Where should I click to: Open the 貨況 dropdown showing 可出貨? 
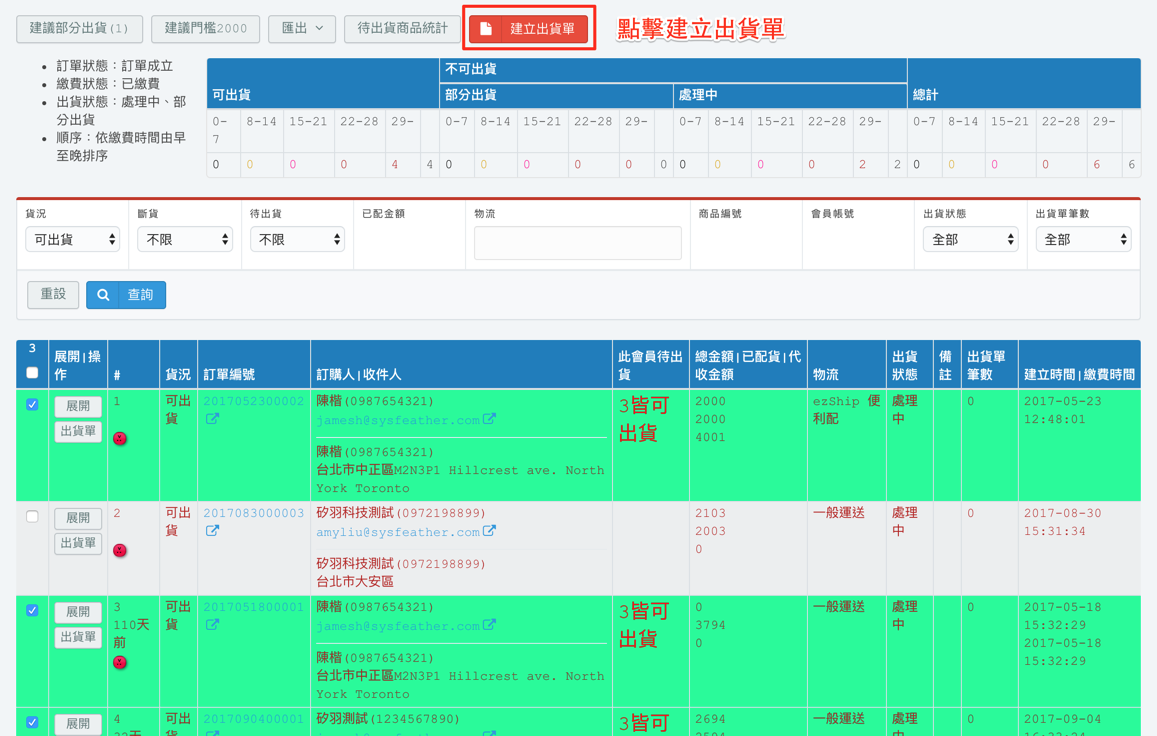click(72, 240)
